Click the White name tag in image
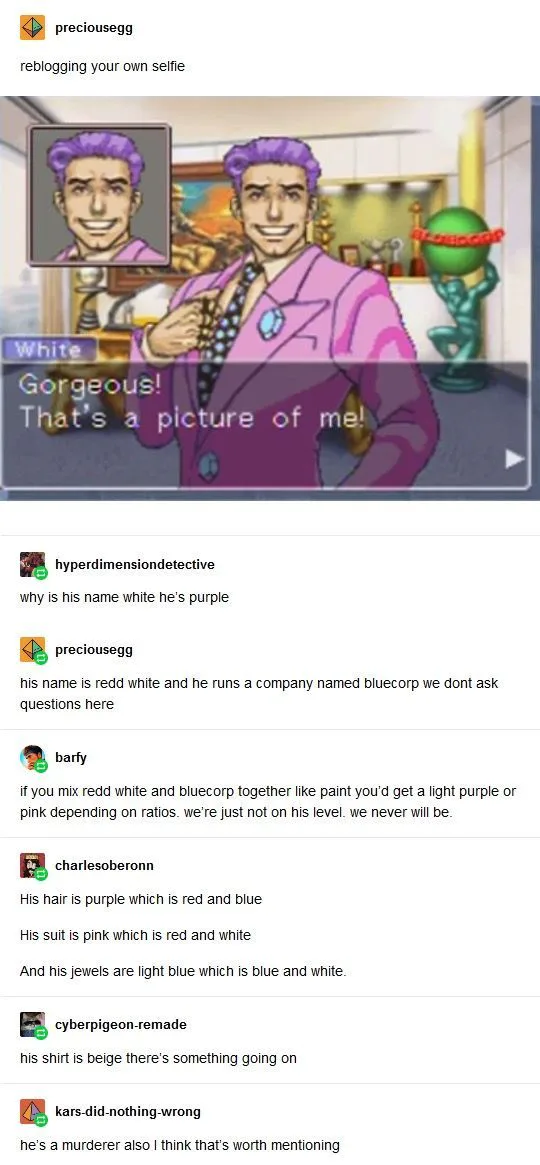This screenshot has height=1165, width=540. tap(48, 350)
